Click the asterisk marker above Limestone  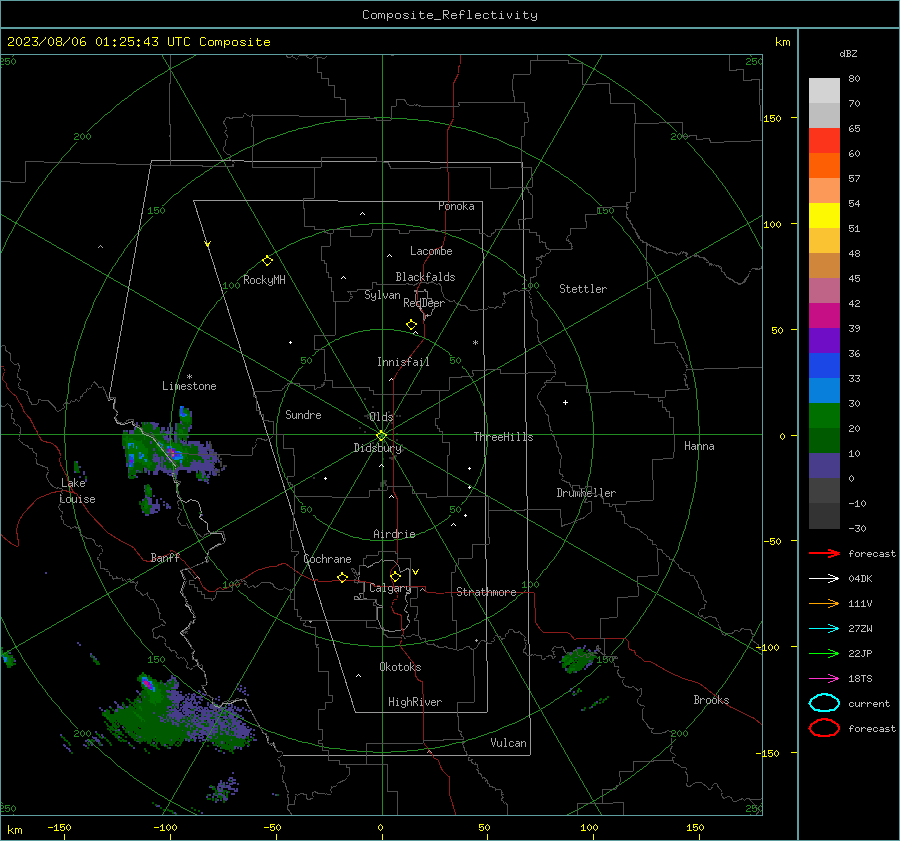pos(189,377)
